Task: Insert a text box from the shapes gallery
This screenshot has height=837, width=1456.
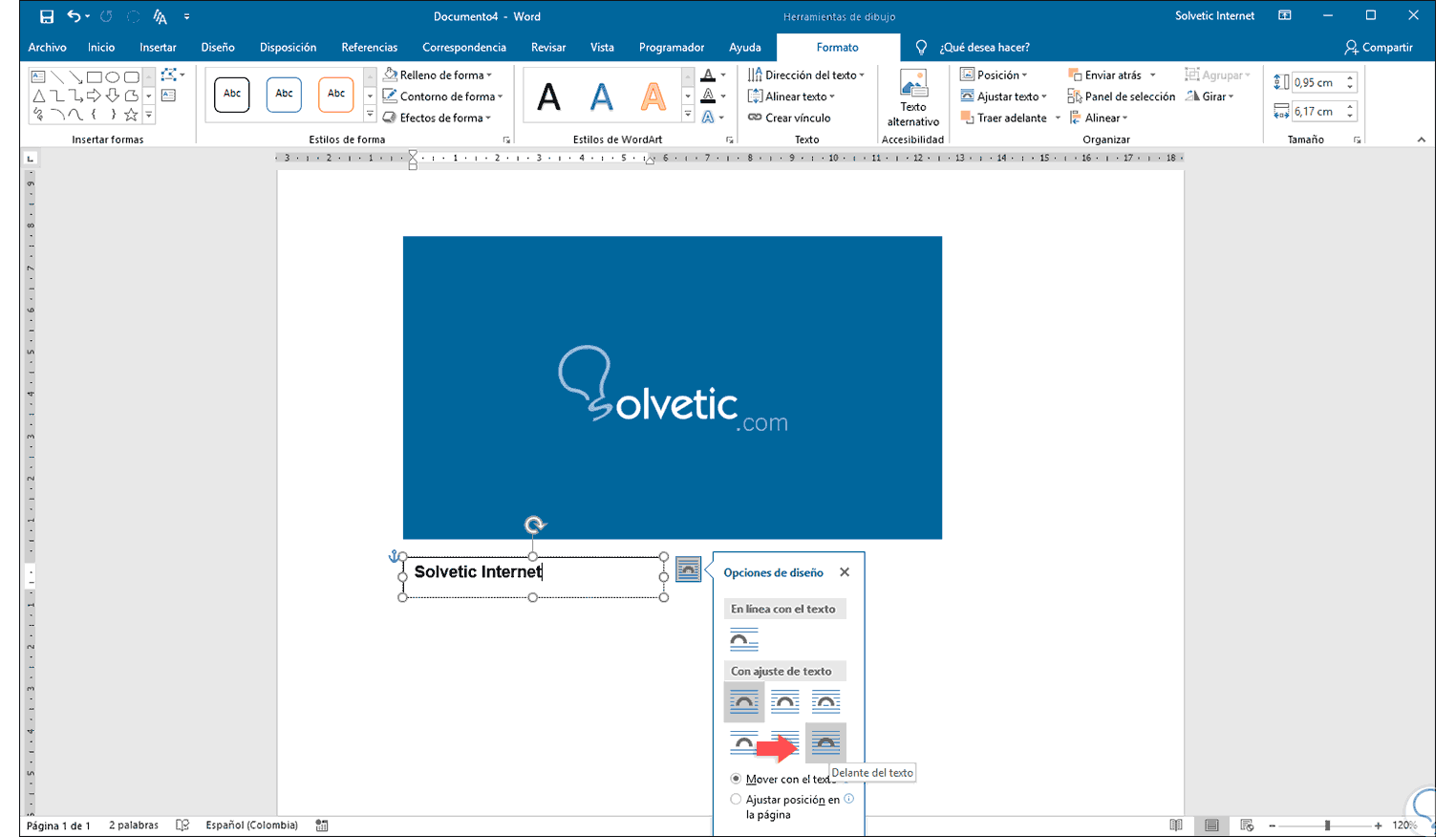Action: (38, 76)
